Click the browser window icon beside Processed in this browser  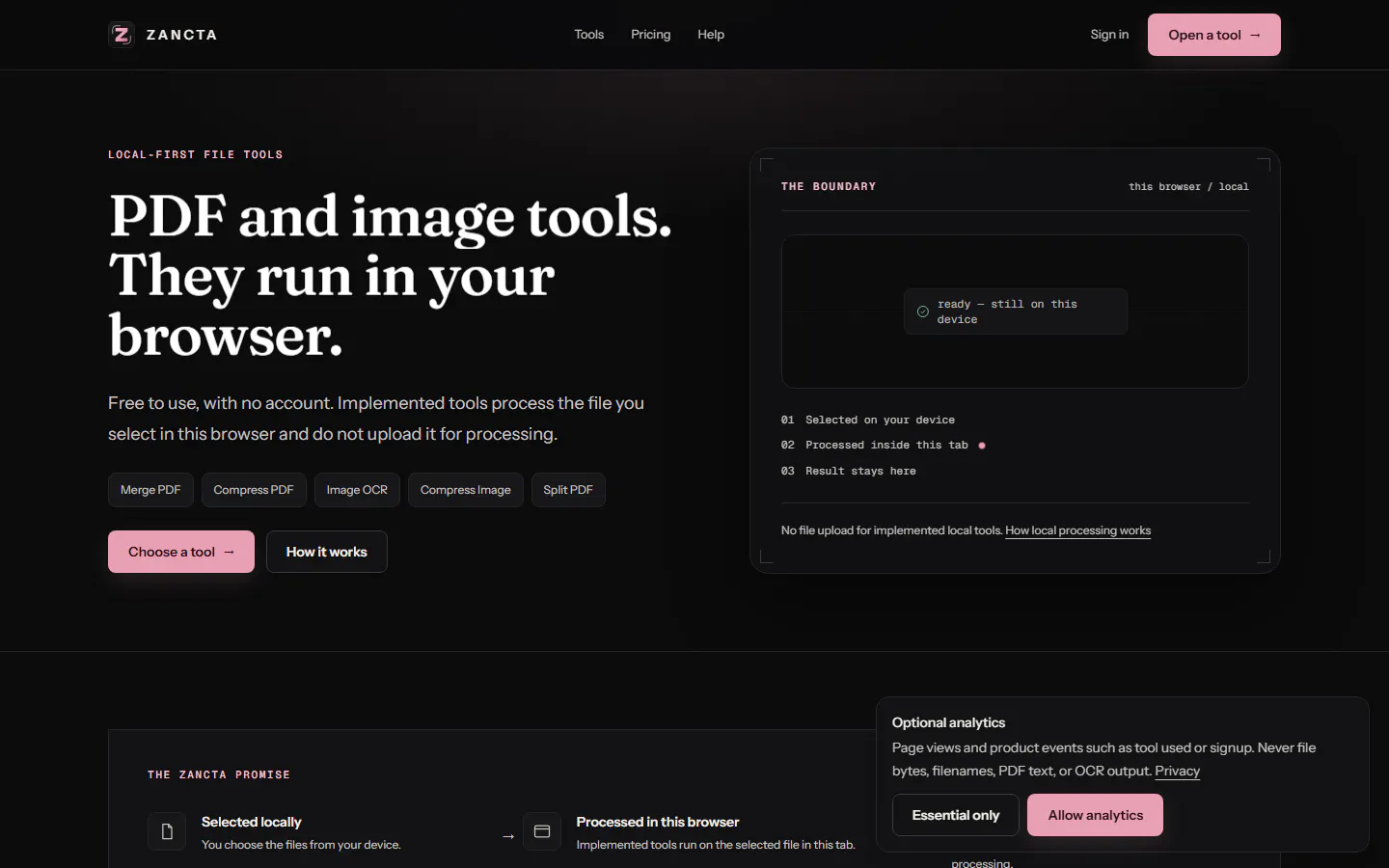tap(542, 831)
